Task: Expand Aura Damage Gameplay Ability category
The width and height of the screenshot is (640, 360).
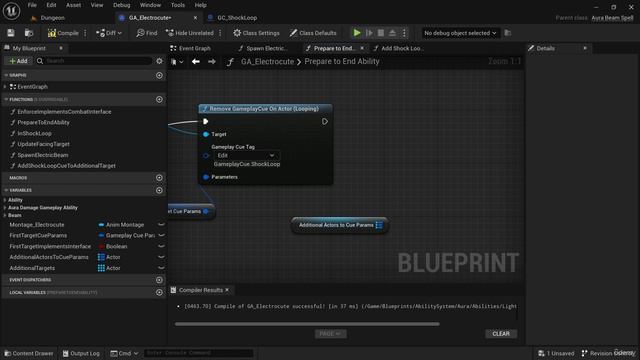Action: click(5, 208)
